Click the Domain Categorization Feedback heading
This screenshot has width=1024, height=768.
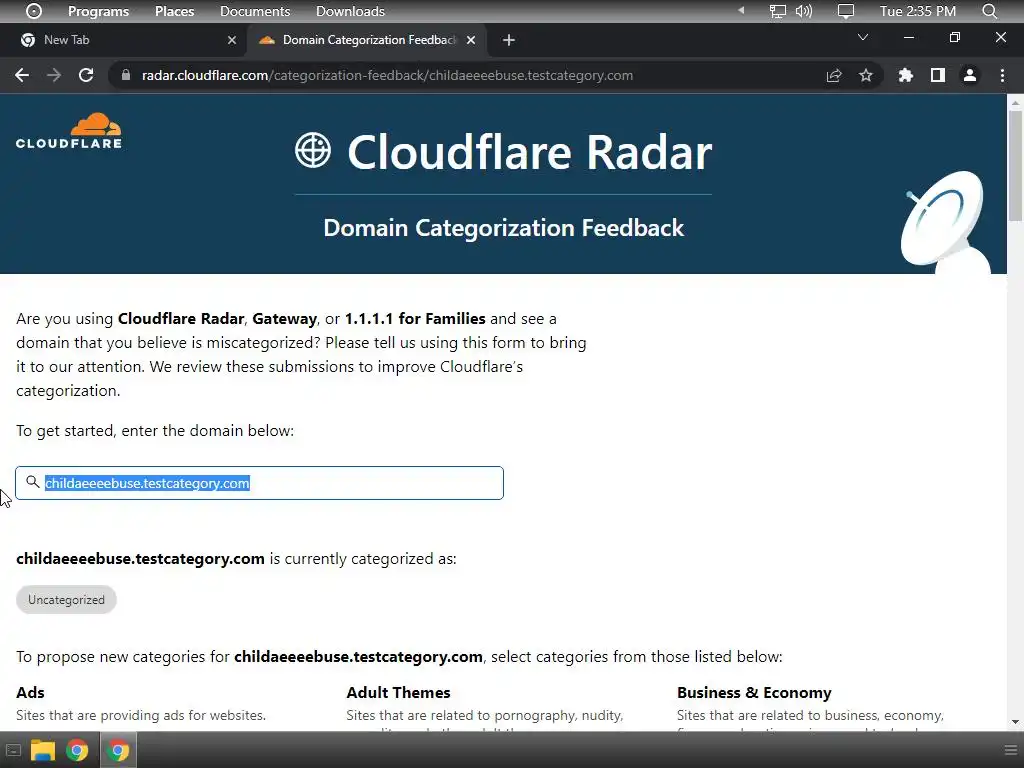pos(504,228)
